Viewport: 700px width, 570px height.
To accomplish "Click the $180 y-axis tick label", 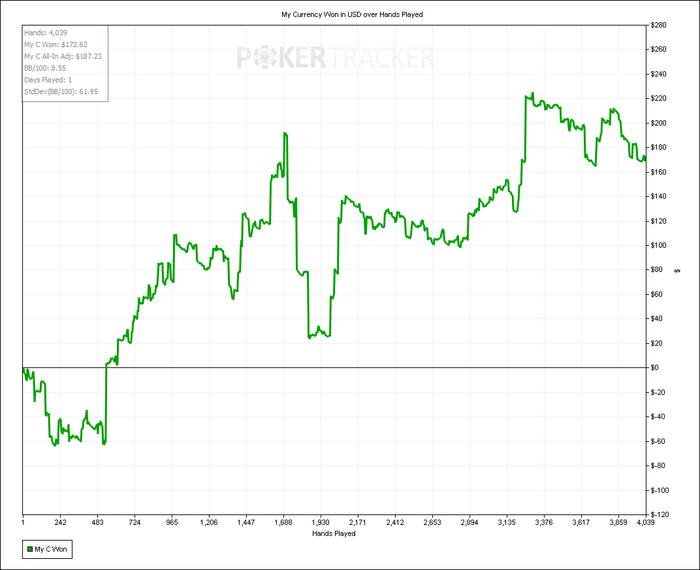I will tap(658, 147).
